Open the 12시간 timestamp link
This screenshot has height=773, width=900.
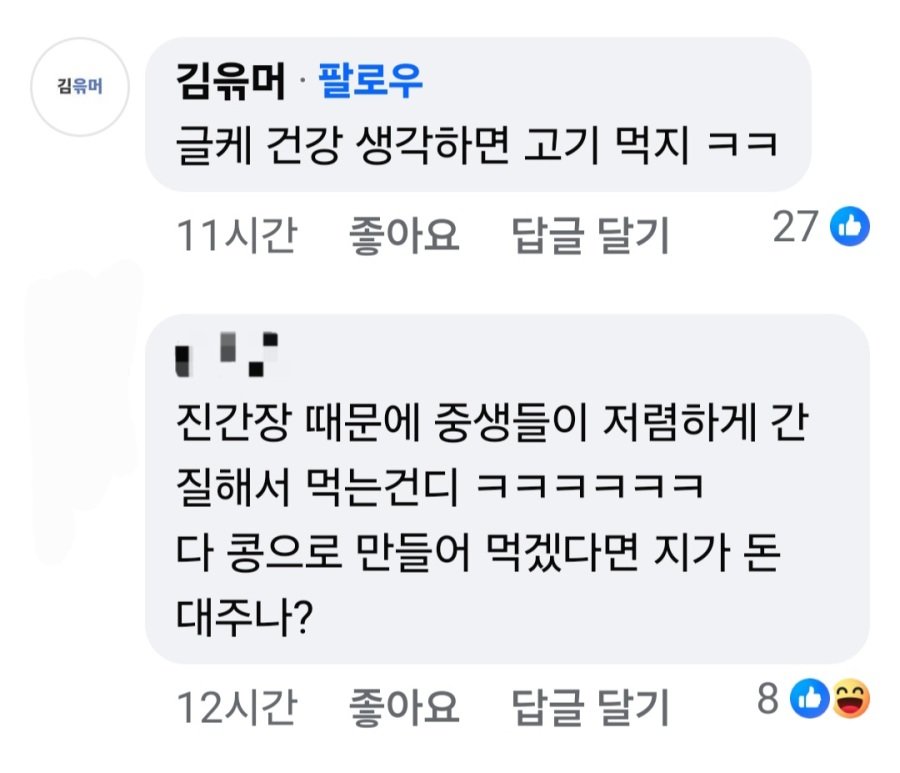pyautogui.click(x=236, y=708)
